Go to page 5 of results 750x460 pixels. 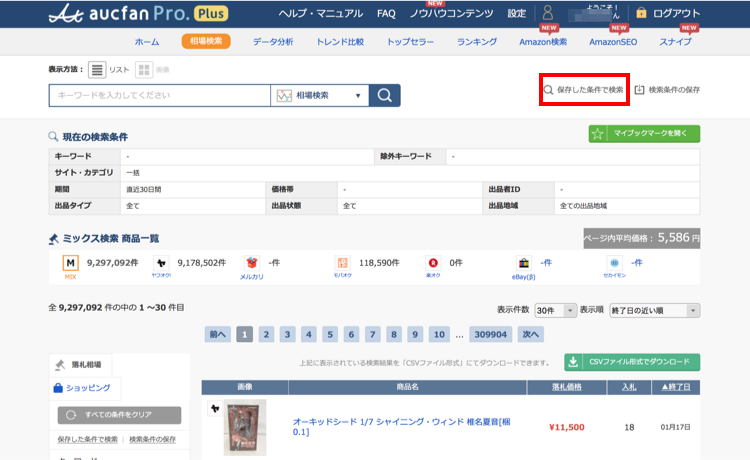330,334
